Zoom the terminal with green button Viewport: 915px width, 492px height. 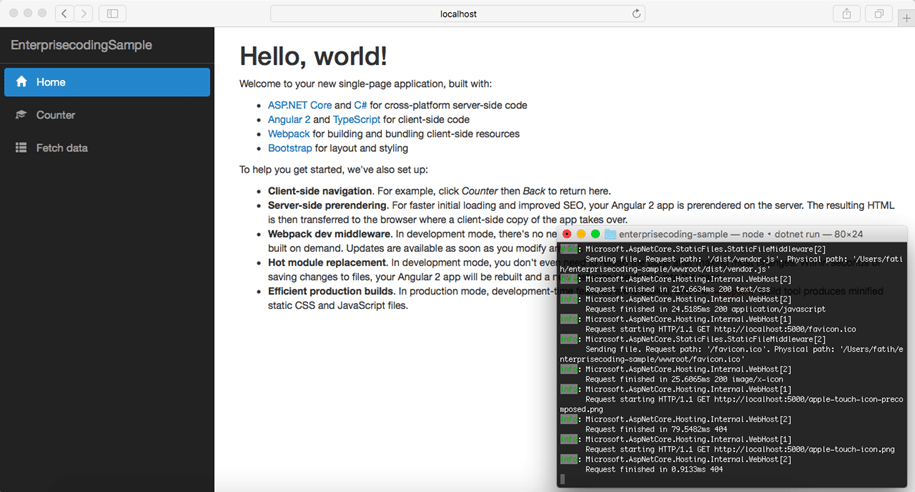(595, 234)
